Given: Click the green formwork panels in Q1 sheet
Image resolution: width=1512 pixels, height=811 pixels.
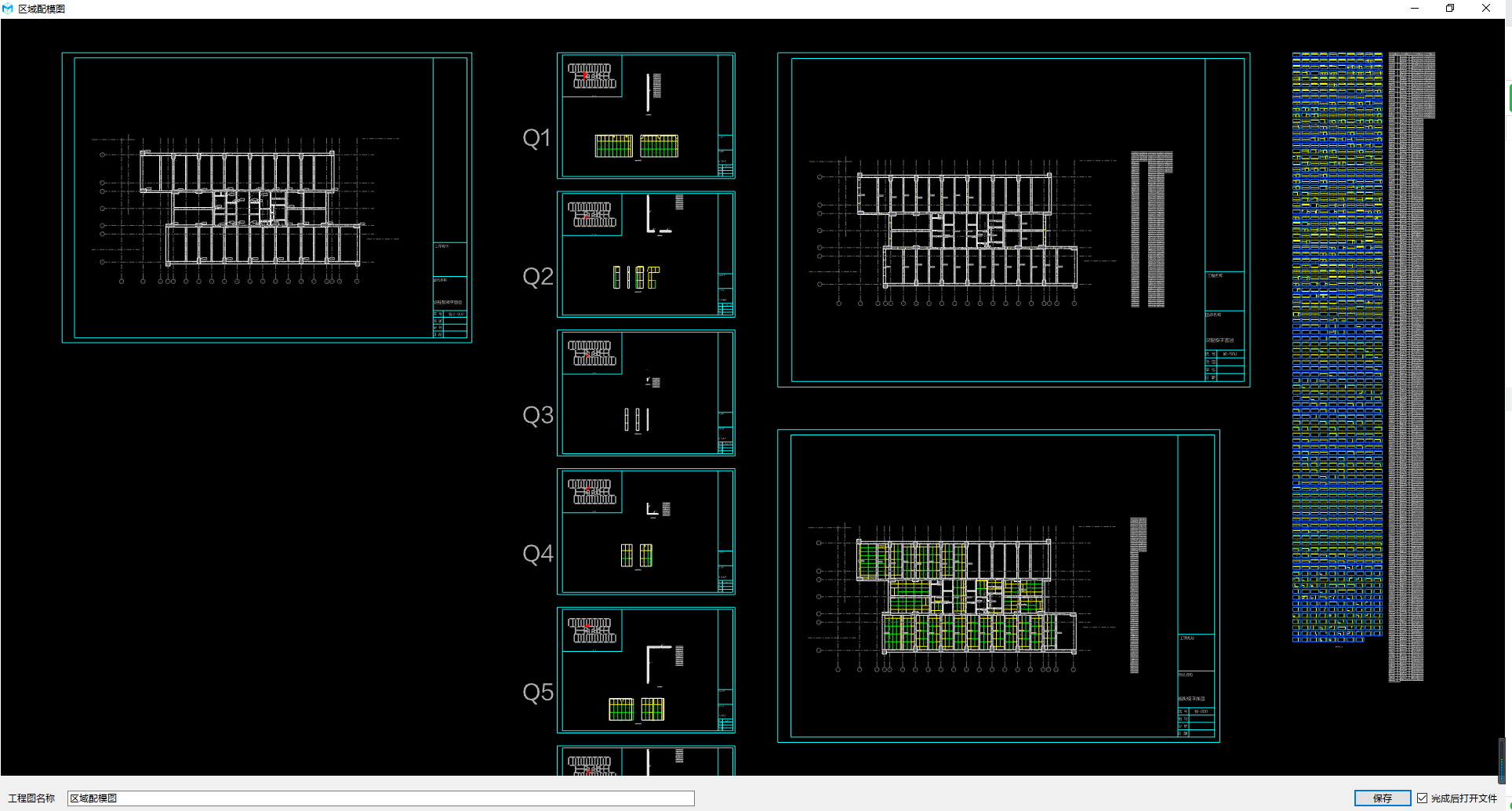Looking at the screenshot, I should pyautogui.click(x=637, y=146).
